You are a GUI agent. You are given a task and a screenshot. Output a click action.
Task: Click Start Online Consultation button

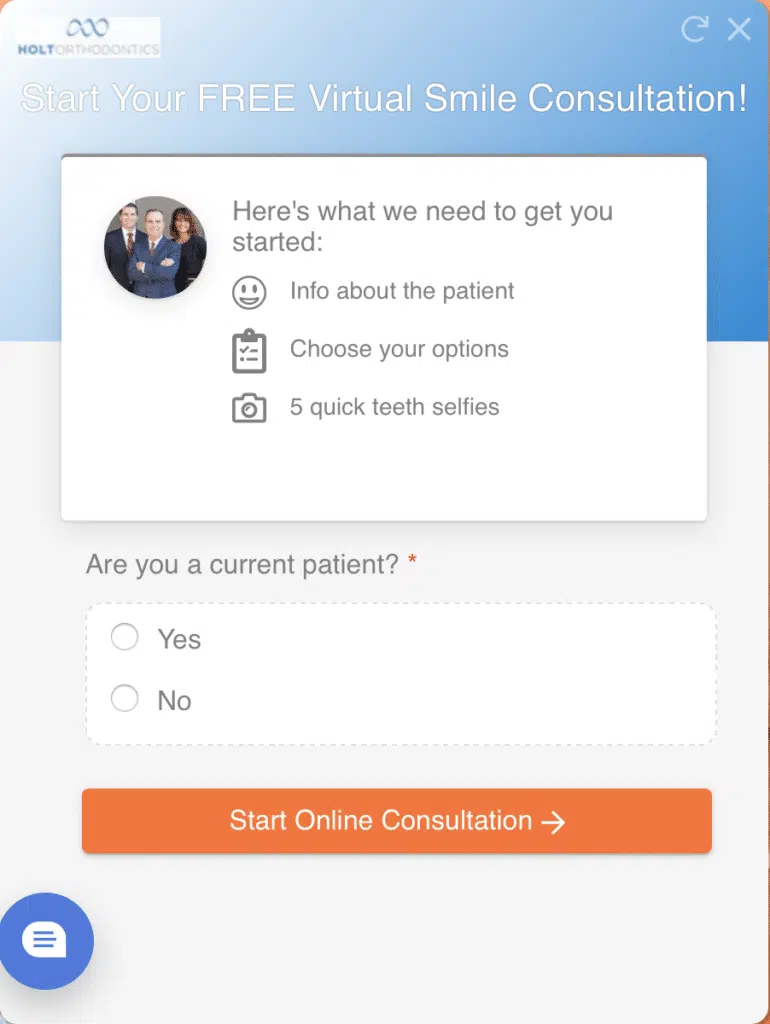[396, 821]
